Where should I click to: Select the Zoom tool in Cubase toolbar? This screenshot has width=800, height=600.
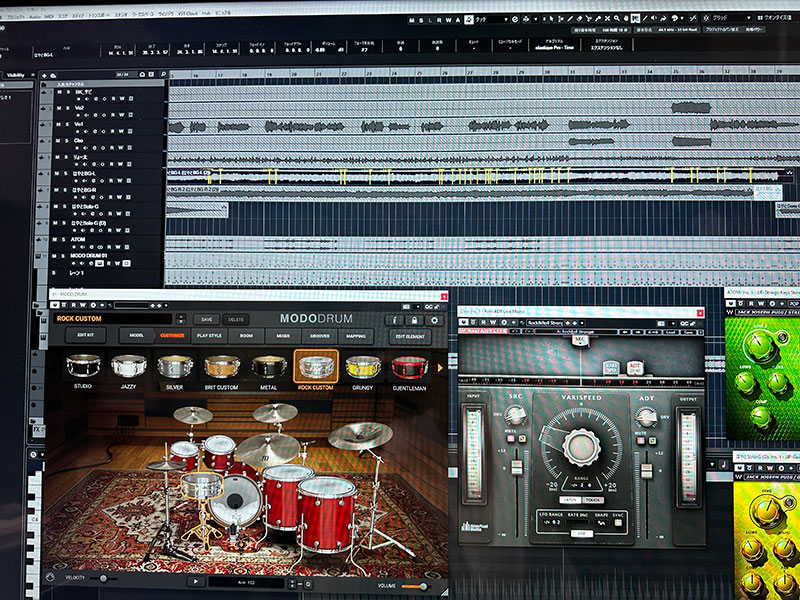(616, 18)
